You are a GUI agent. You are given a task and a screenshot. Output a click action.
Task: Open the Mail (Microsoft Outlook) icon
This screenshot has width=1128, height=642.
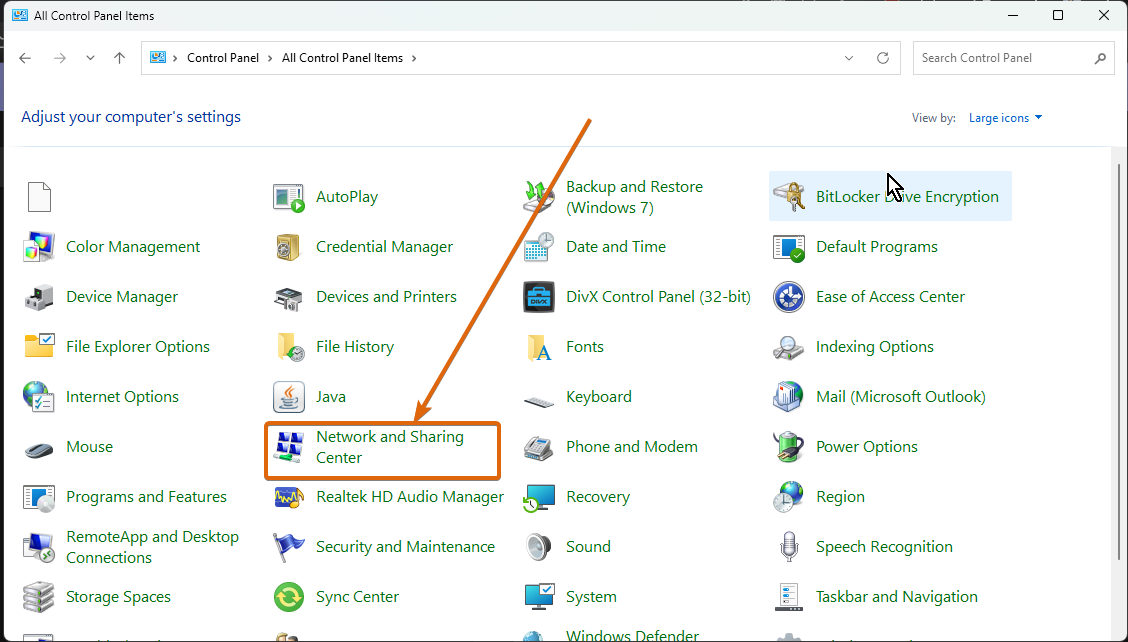point(788,397)
